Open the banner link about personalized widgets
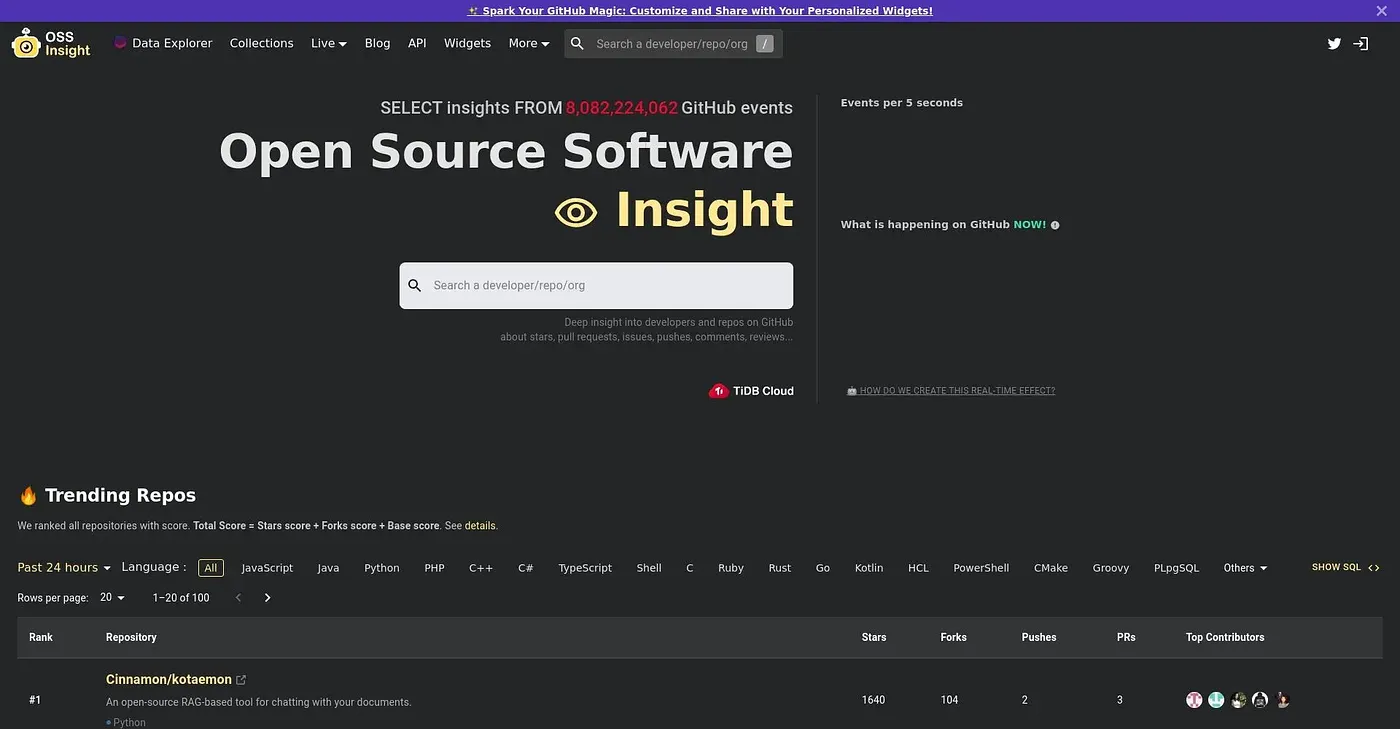 coord(700,11)
